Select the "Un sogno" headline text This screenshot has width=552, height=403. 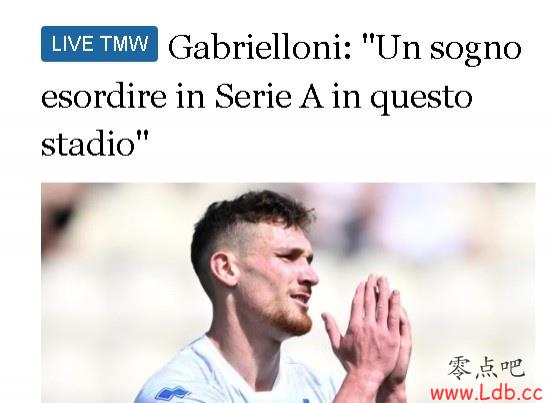point(441,49)
